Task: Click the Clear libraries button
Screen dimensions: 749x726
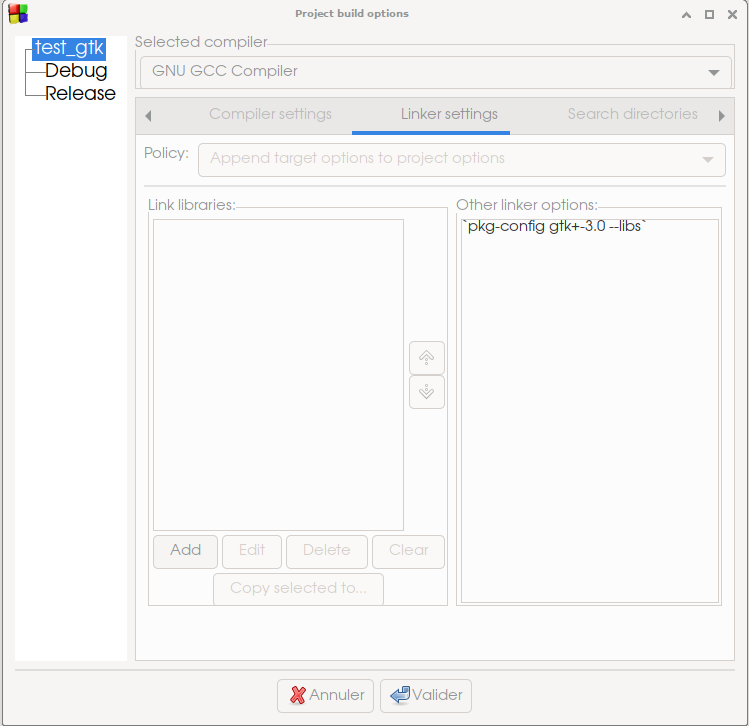Action: (408, 552)
